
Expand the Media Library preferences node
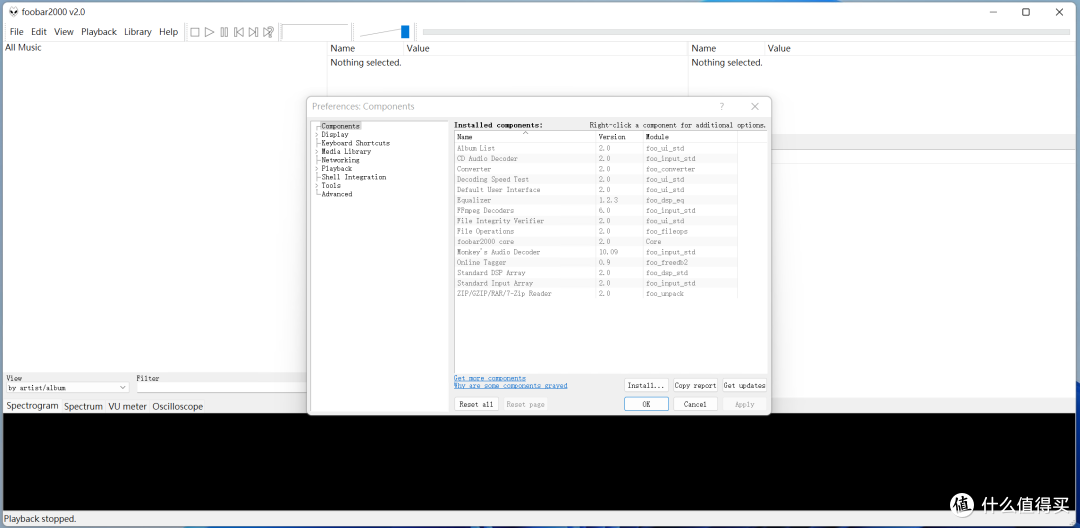pyautogui.click(x=317, y=151)
